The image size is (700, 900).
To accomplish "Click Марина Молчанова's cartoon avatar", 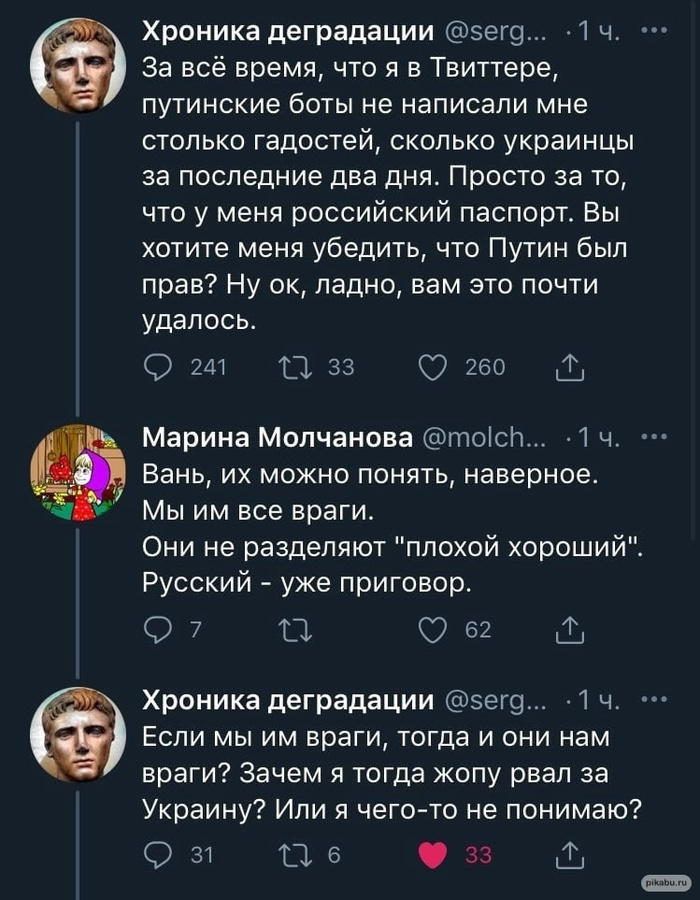I will tap(77, 472).
